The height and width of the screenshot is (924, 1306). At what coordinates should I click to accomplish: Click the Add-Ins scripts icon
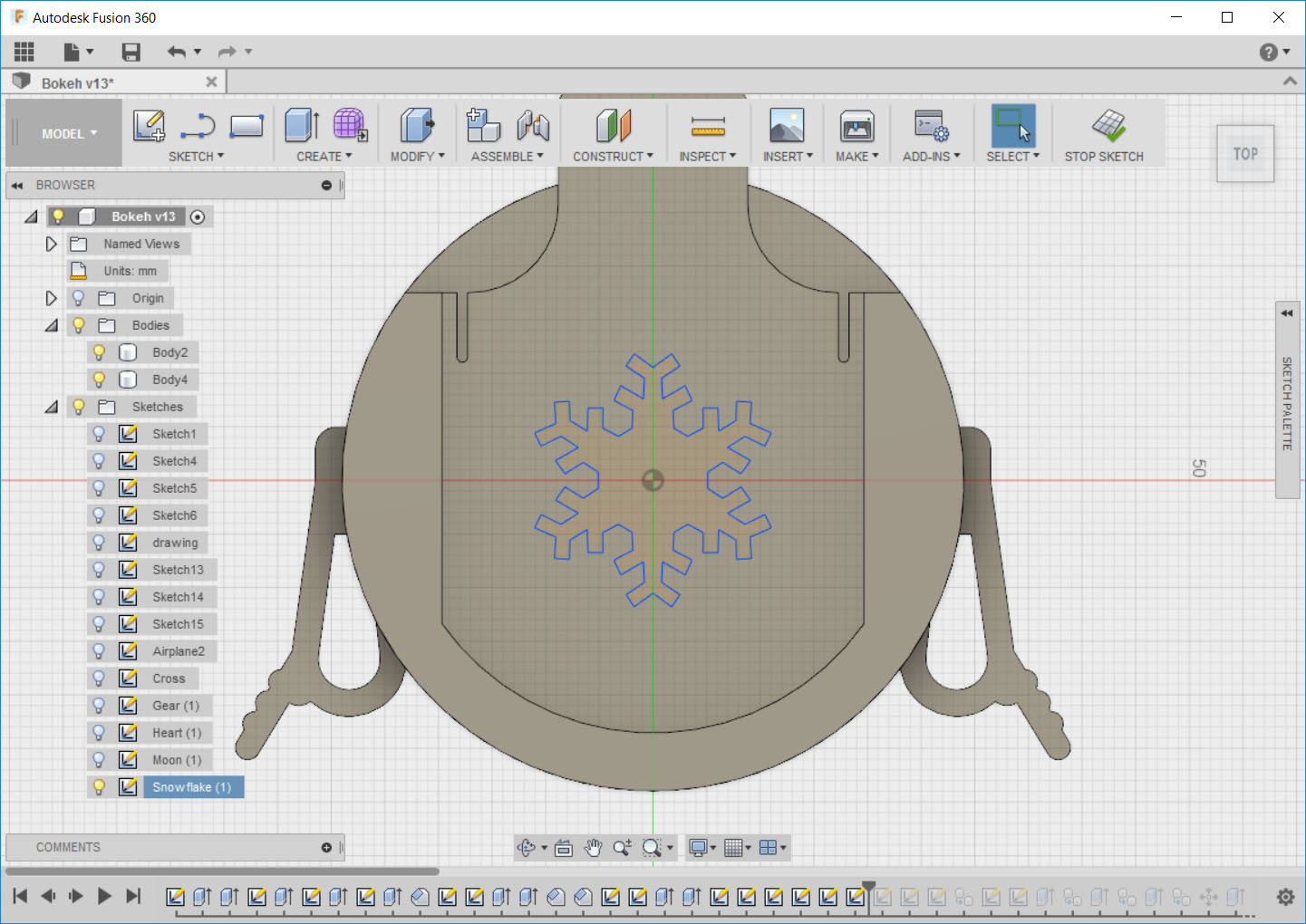[x=932, y=125]
